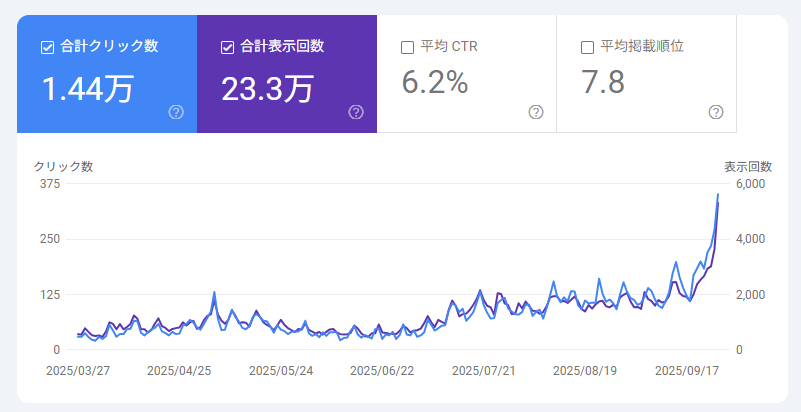Click the 2025/03/27 date label

point(77,370)
